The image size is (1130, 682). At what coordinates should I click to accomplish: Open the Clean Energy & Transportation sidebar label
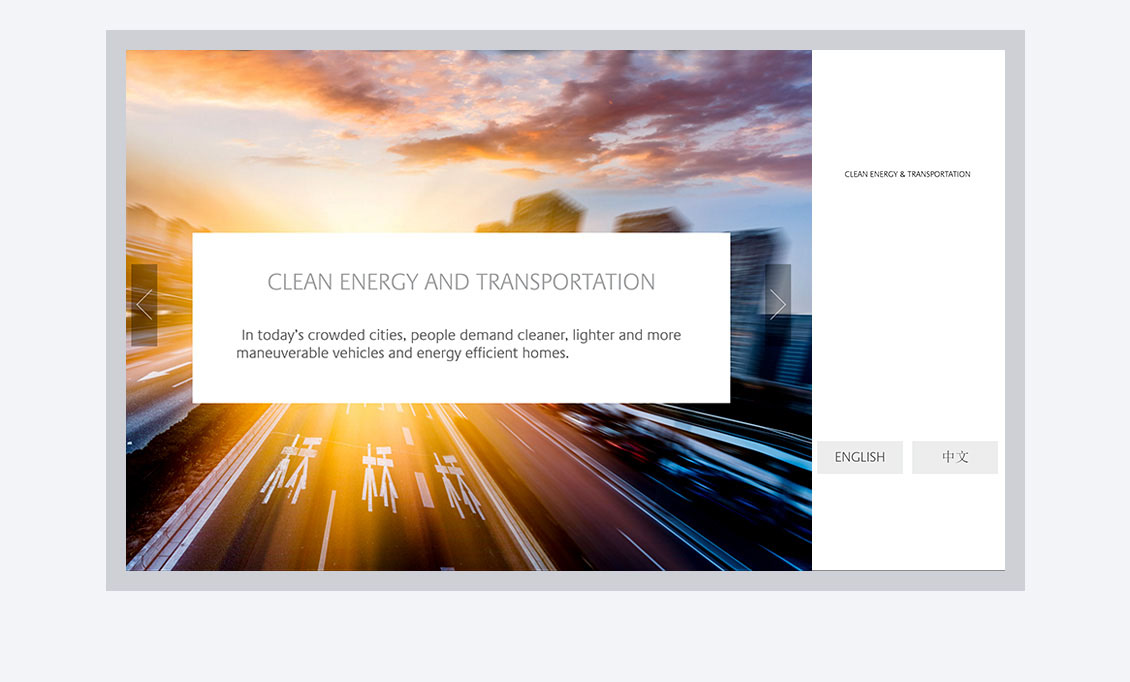pos(907,174)
